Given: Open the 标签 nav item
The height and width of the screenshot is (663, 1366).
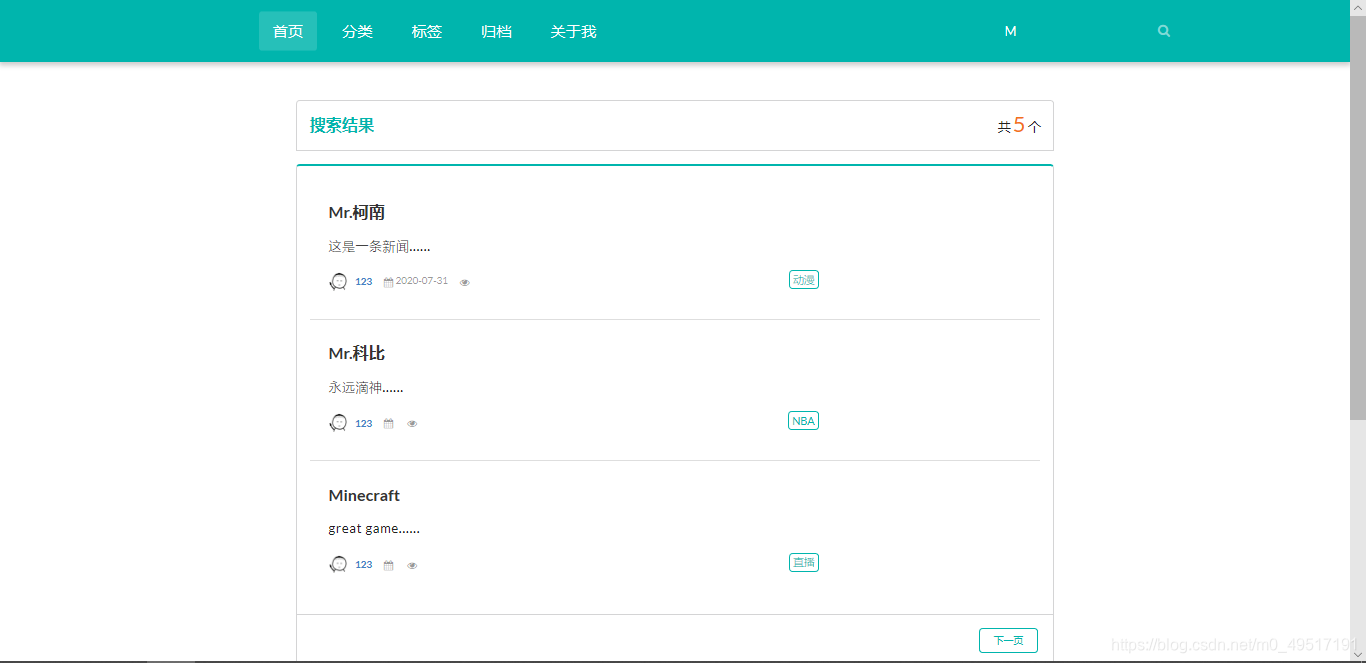Looking at the screenshot, I should point(427,31).
